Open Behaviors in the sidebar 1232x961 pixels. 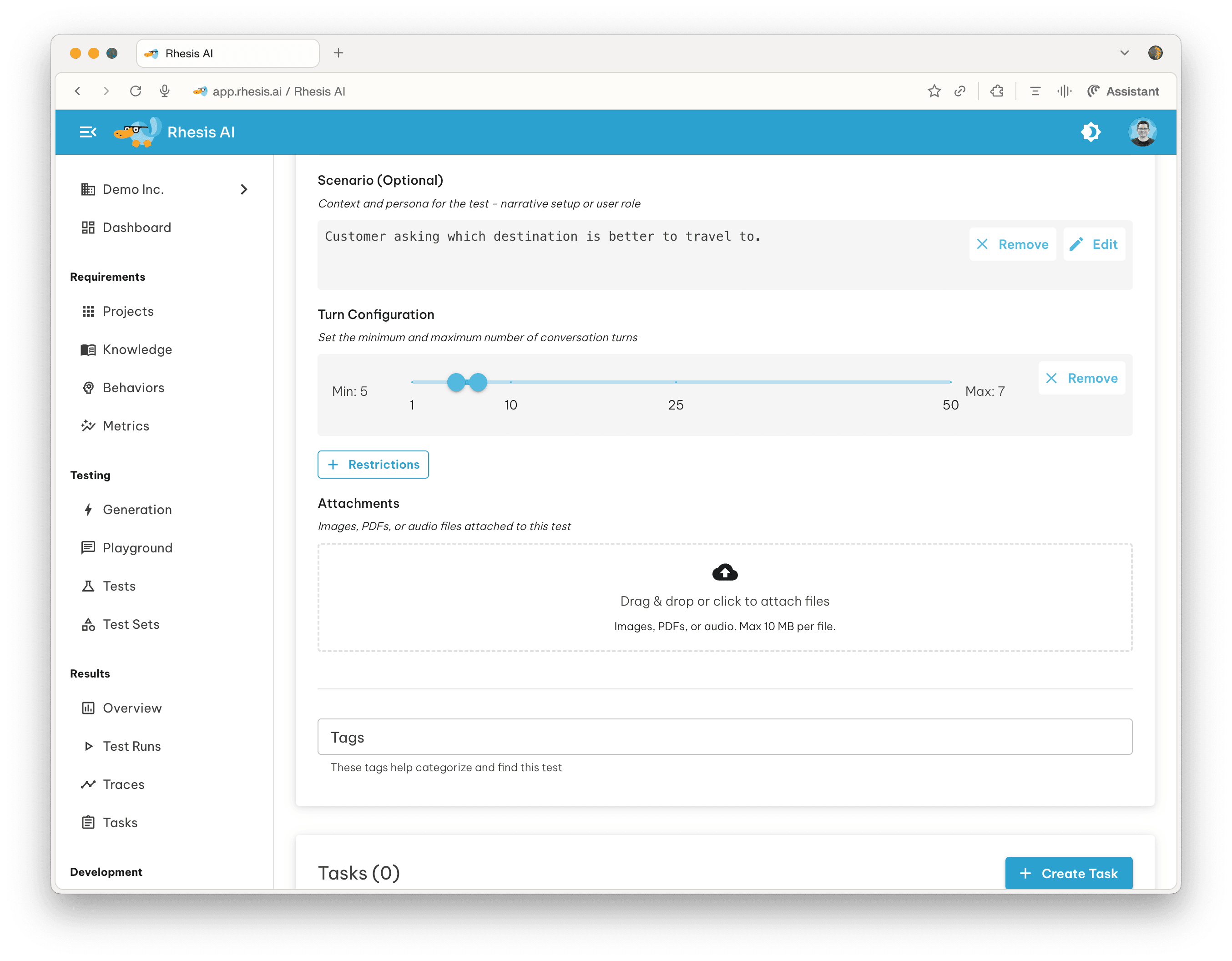133,388
